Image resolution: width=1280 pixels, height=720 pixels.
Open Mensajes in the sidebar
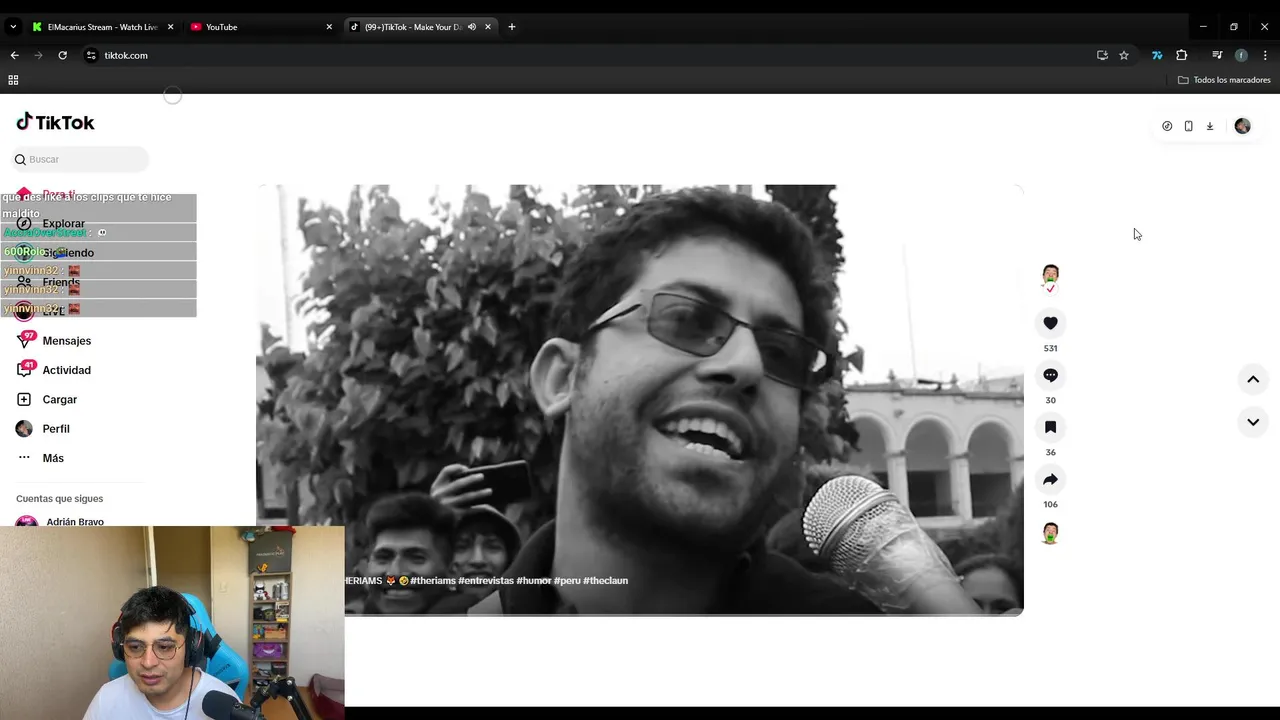[66, 341]
